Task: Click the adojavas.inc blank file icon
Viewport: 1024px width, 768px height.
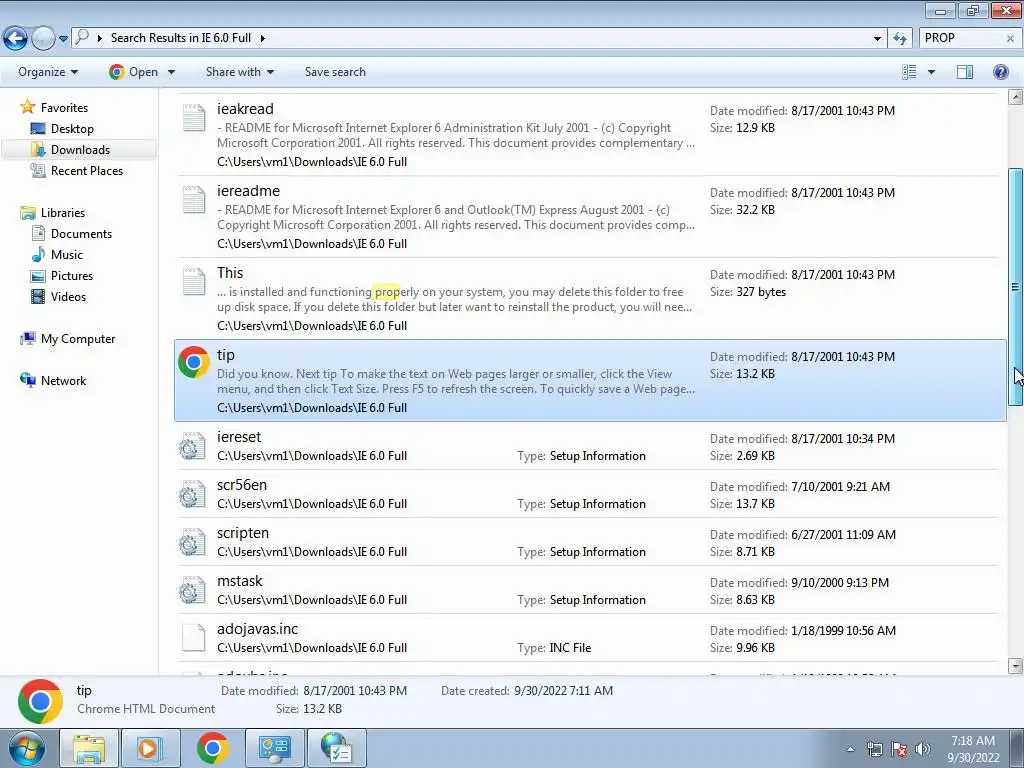Action: pos(194,638)
